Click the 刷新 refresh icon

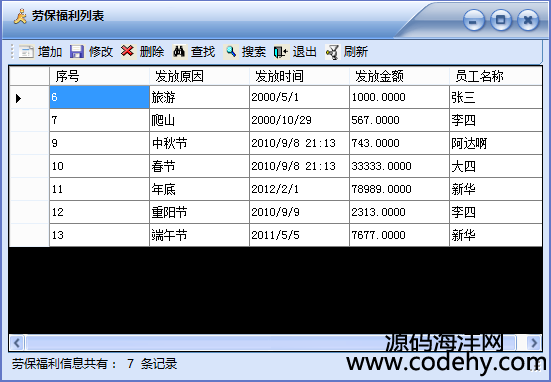(x=332, y=52)
